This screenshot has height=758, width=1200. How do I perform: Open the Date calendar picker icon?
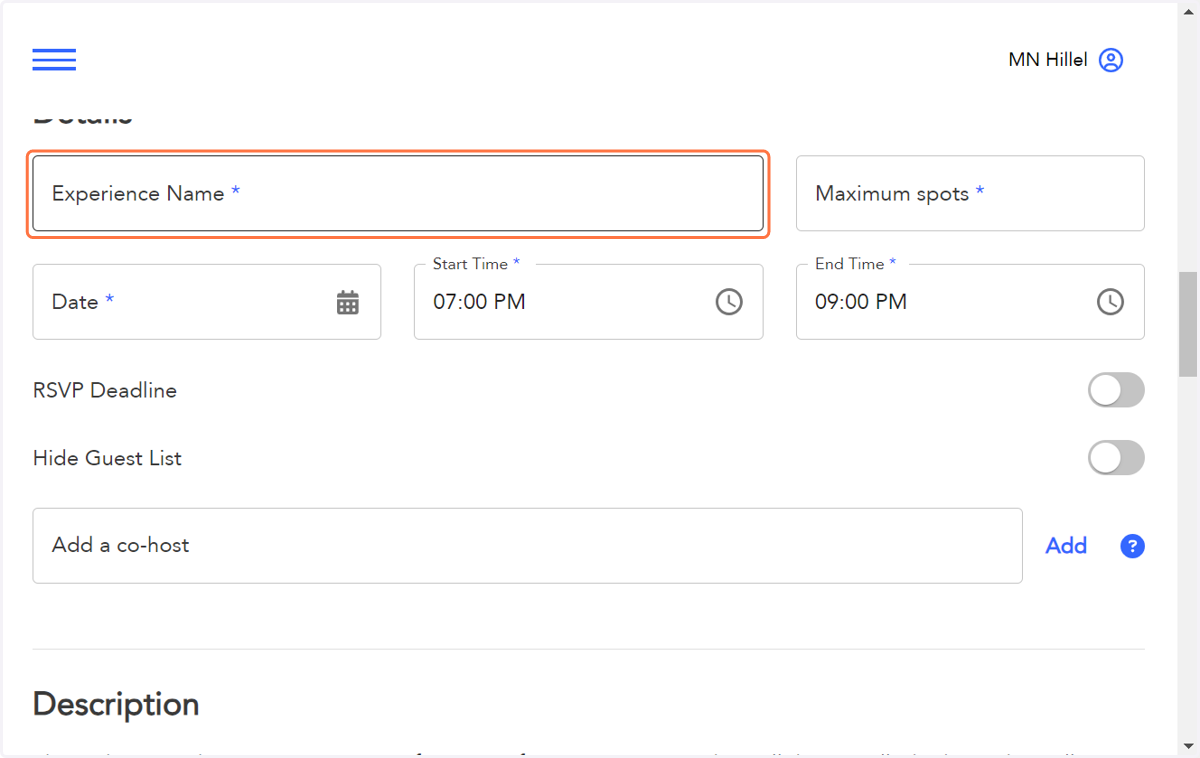[x=347, y=302]
